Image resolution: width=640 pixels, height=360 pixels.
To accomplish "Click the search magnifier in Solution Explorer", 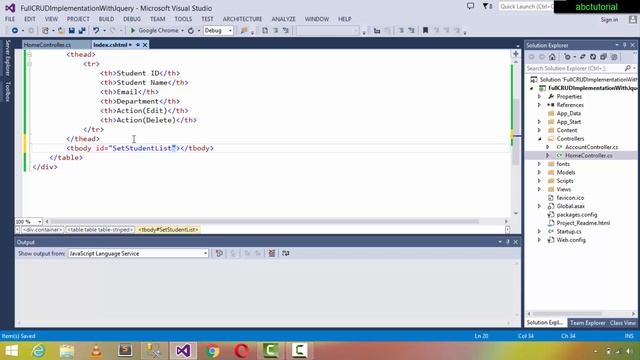I will click(628, 68).
